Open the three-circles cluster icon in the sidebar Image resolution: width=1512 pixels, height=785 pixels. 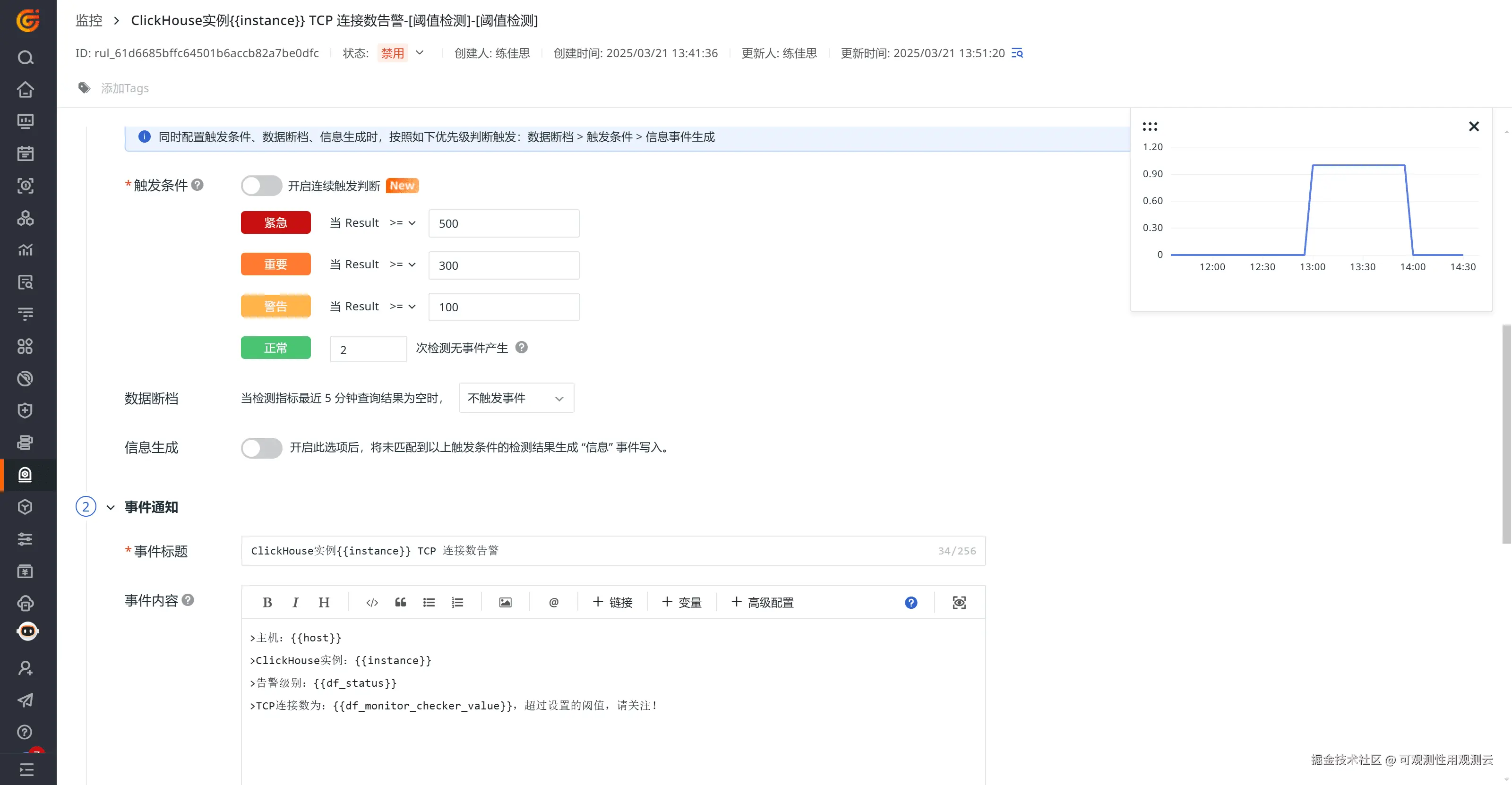[25, 218]
